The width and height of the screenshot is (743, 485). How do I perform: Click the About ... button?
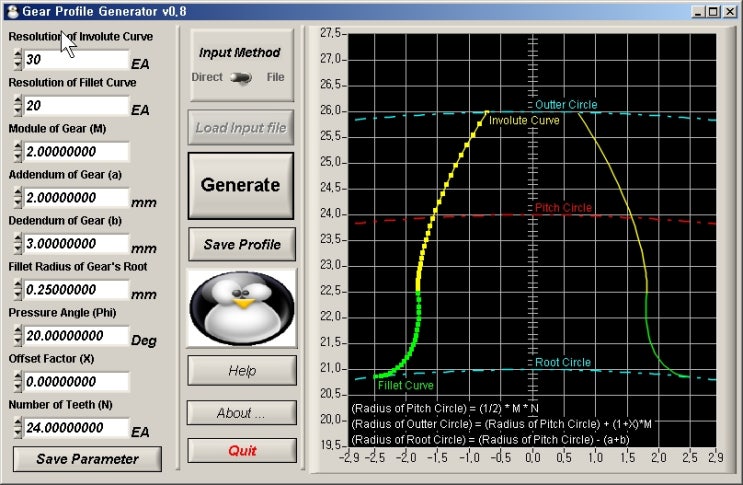coord(242,413)
